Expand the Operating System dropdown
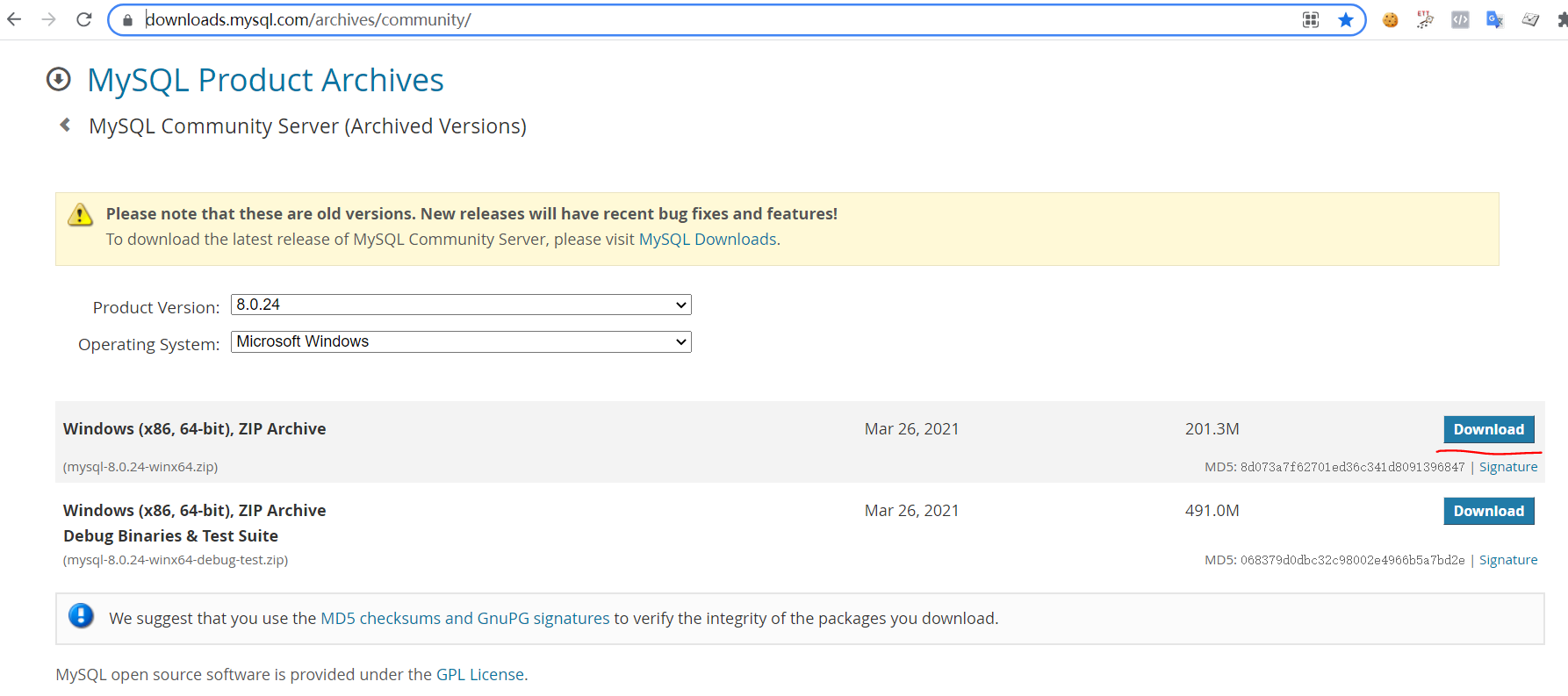 coord(461,341)
